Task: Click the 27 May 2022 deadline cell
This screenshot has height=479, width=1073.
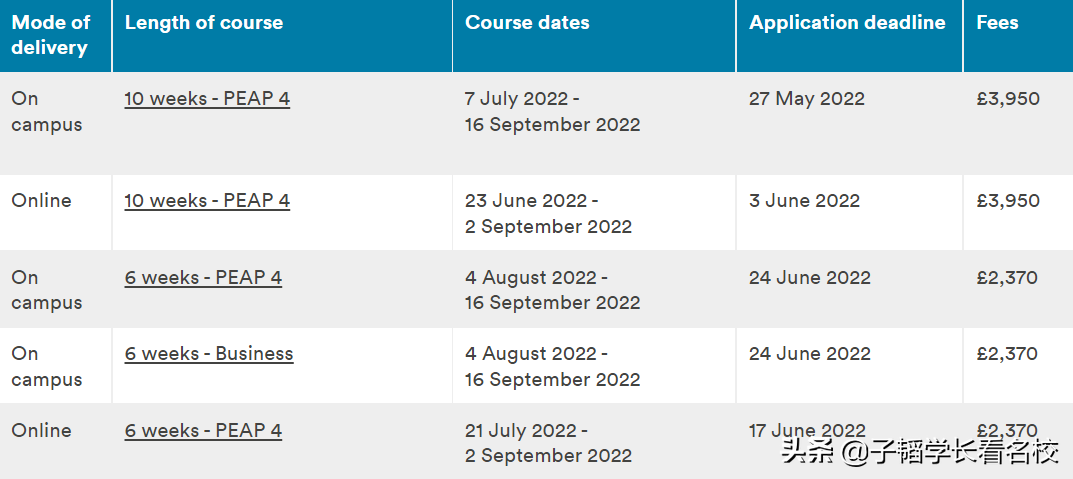Action: (x=806, y=99)
